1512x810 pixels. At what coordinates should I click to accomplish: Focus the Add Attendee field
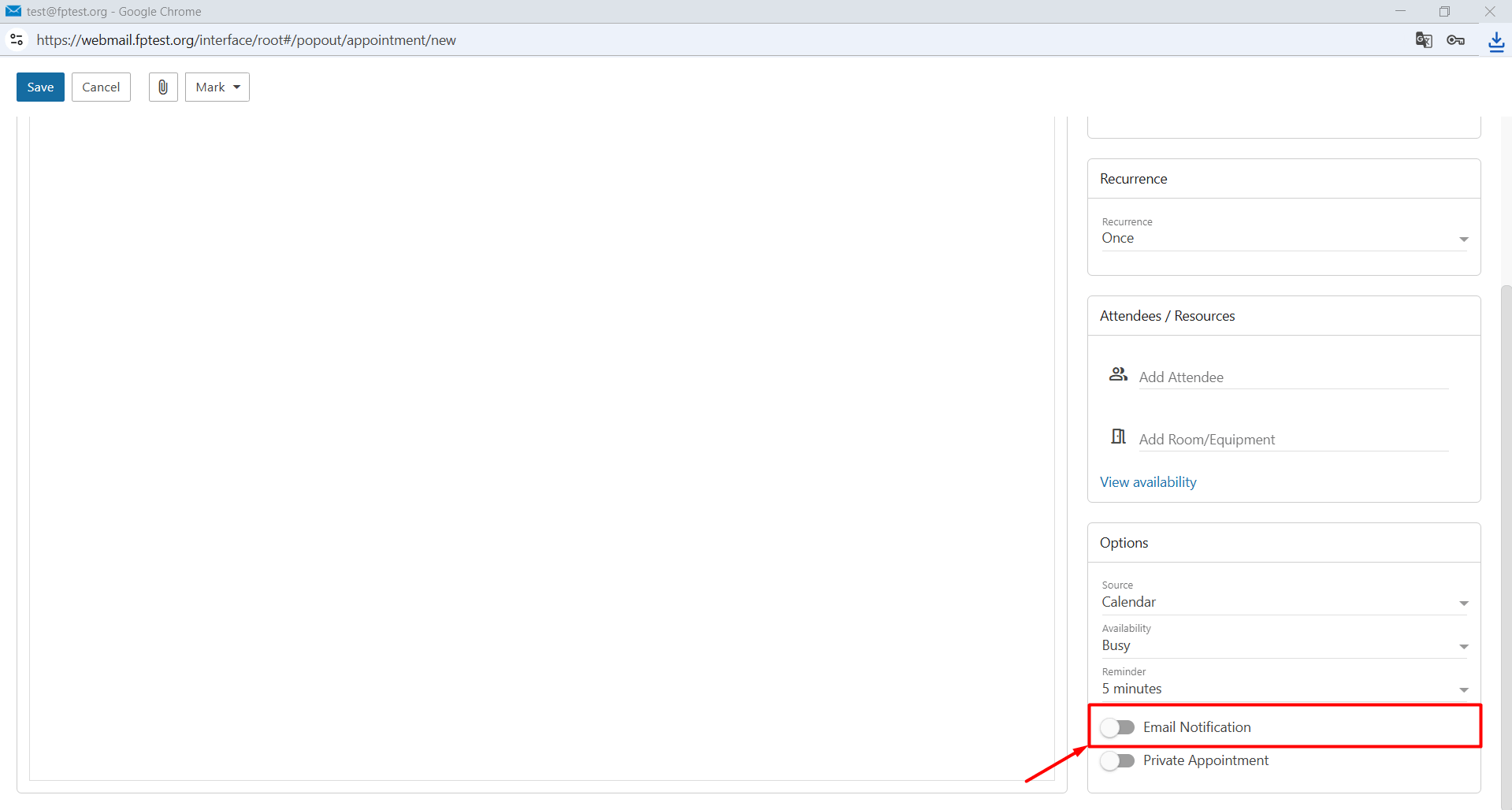1293,377
